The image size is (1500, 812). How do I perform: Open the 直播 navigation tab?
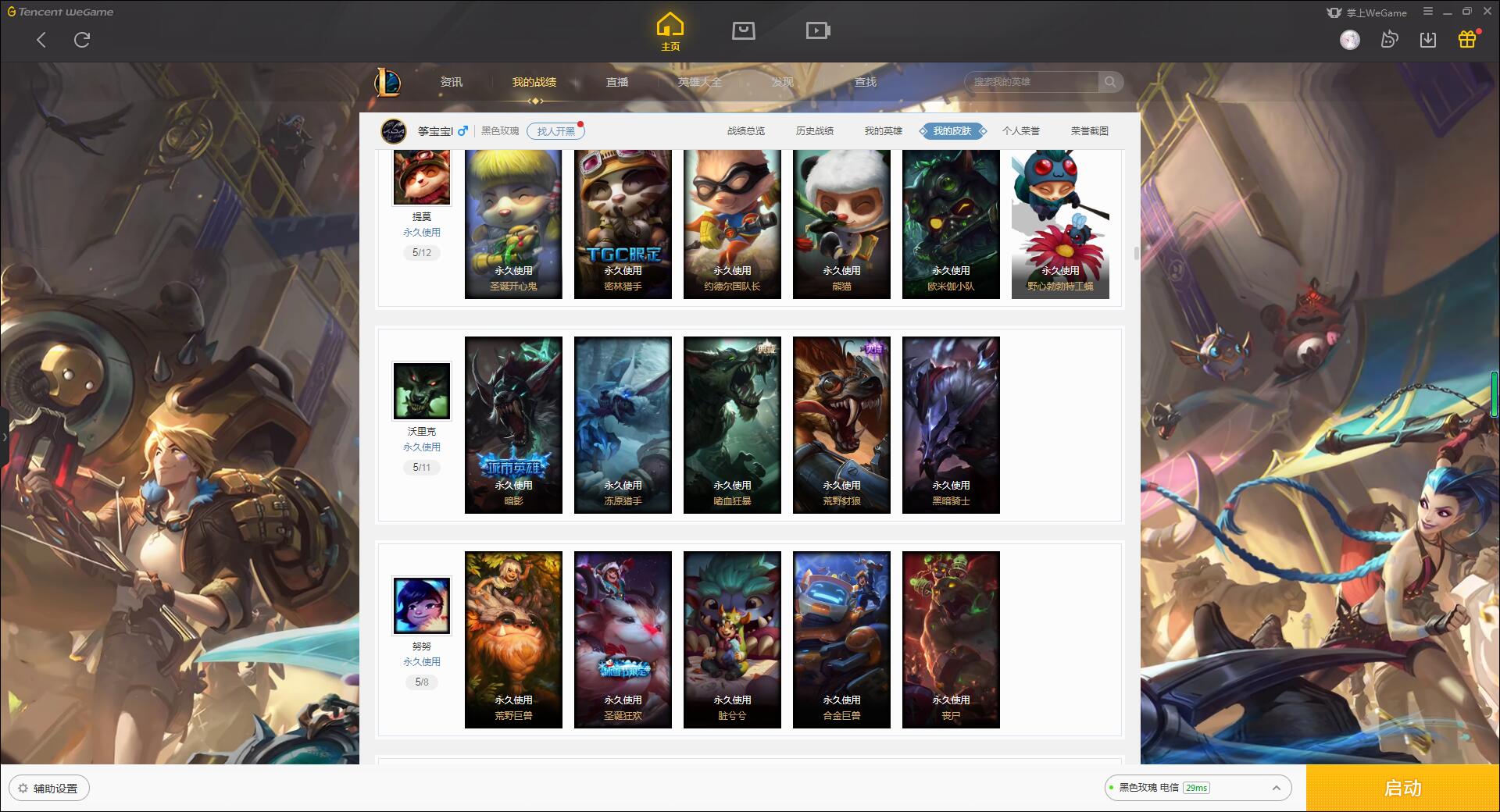(x=617, y=82)
